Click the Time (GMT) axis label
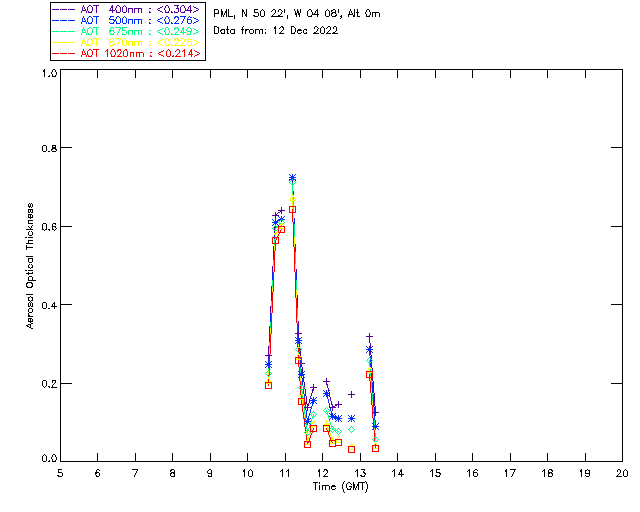Screen dimensions: 640x512 [x=341, y=487]
